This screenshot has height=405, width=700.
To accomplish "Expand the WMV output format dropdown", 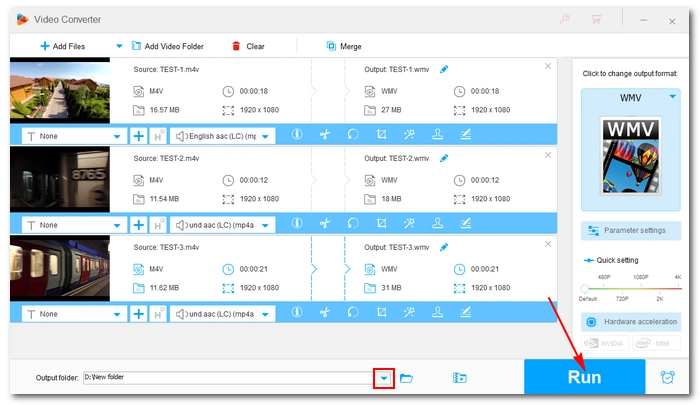I will 672,96.
